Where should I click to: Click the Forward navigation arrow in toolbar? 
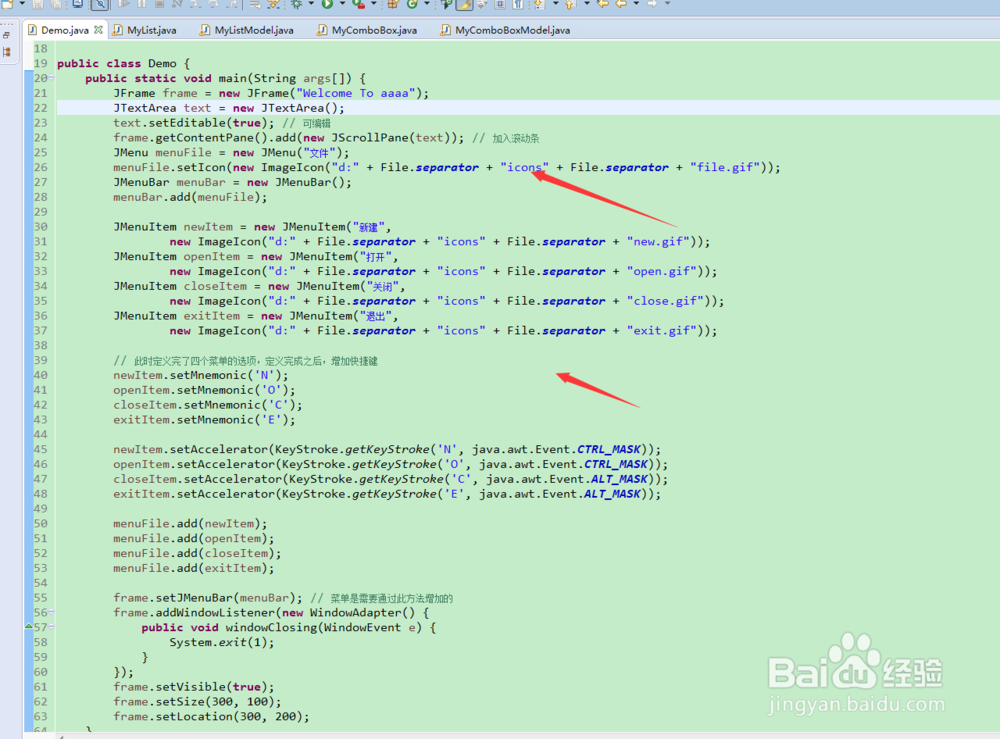coord(652,4)
